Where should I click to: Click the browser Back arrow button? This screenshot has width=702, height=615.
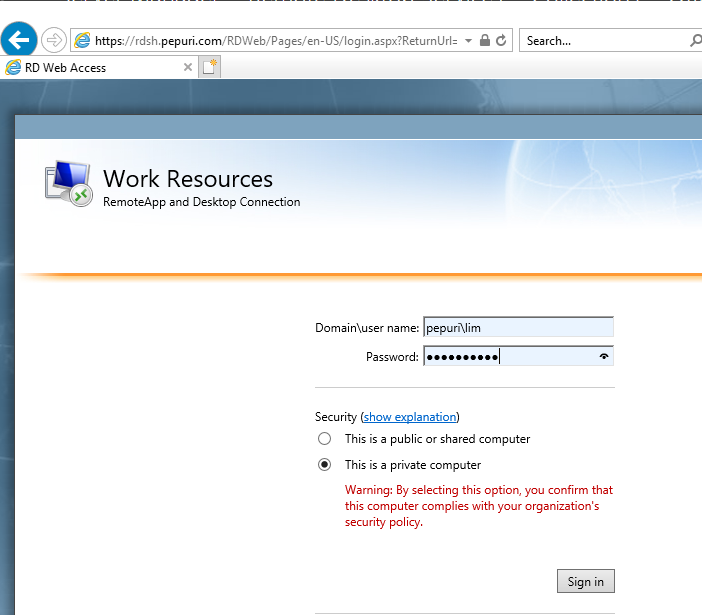19,40
